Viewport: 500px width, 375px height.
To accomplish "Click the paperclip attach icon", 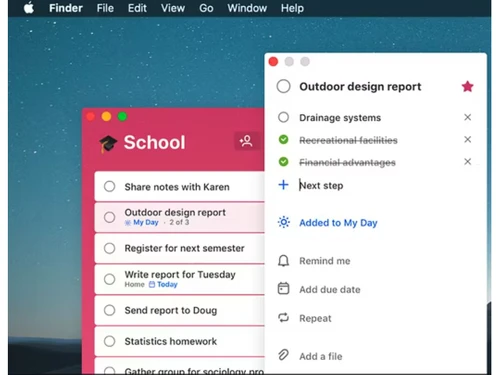I will coord(283,355).
